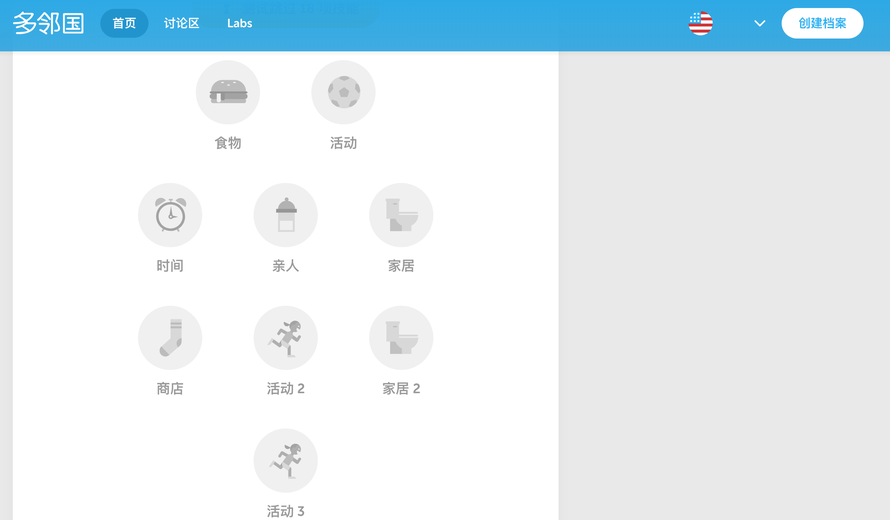Screen dimensions: 890x520
Task: Open the 活动 soccer ball skill
Action: [x=343, y=92]
